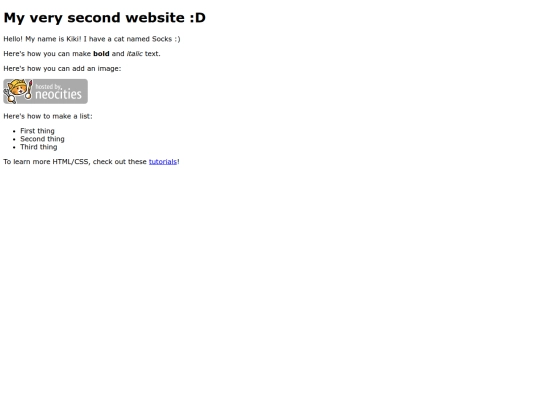Viewport: 540px width, 405px height.
Task: Click the 'Here's how to make a list:' text
Action: [x=48, y=116]
